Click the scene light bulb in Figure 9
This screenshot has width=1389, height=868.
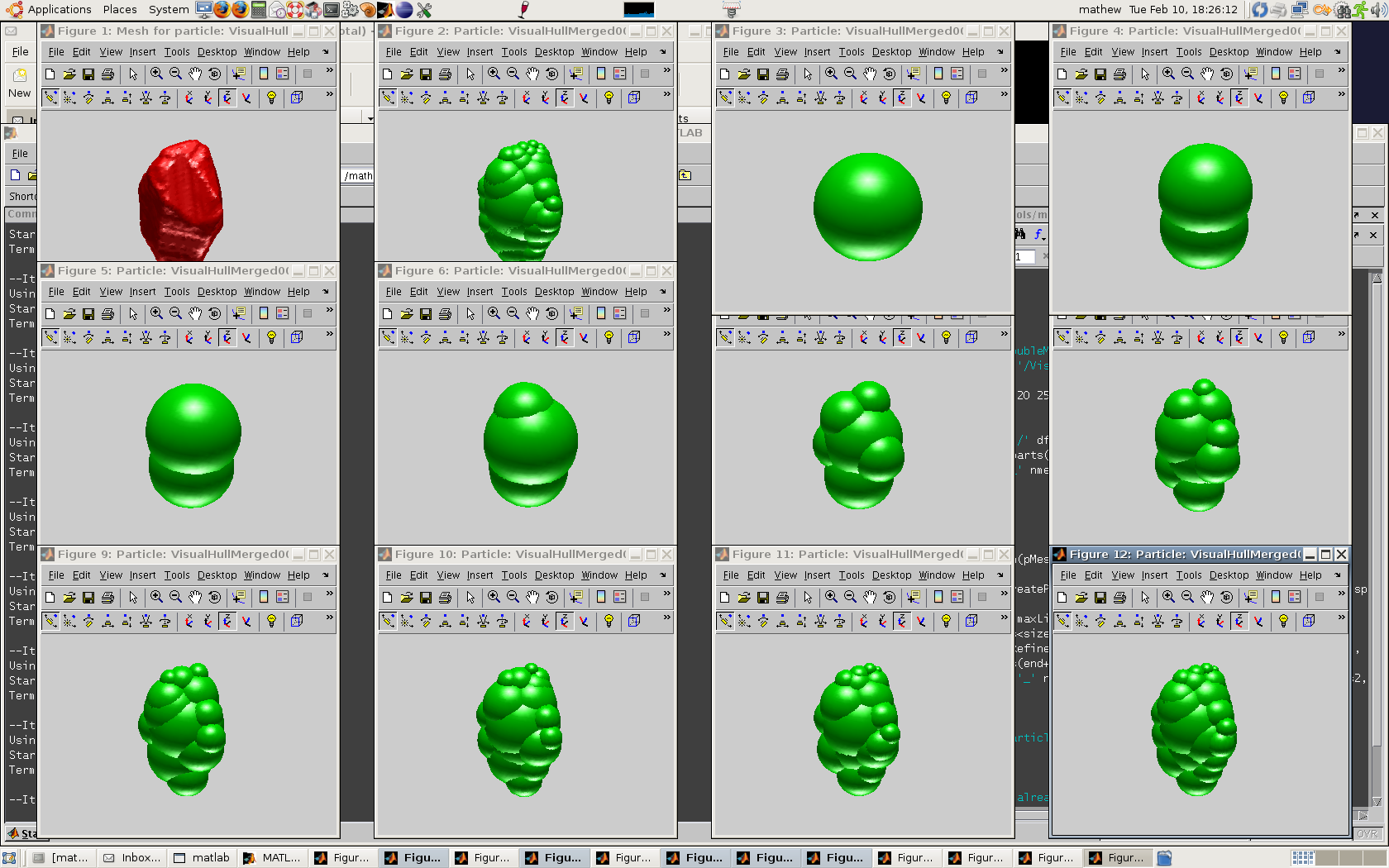[271, 621]
